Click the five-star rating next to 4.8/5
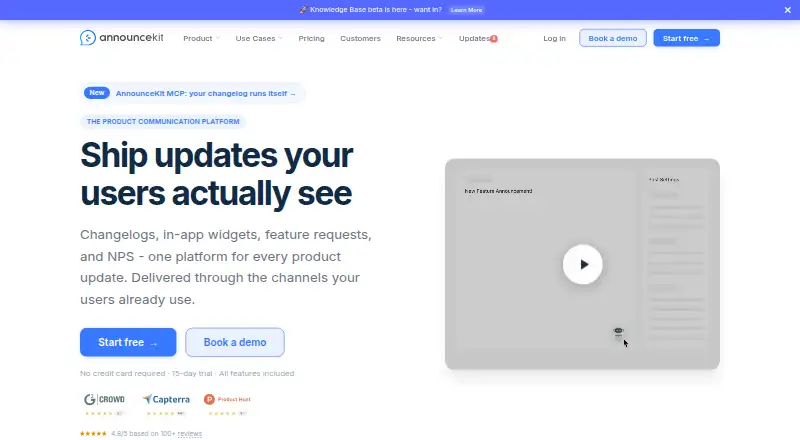The height and width of the screenshot is (440, 800). pos(93,433)
